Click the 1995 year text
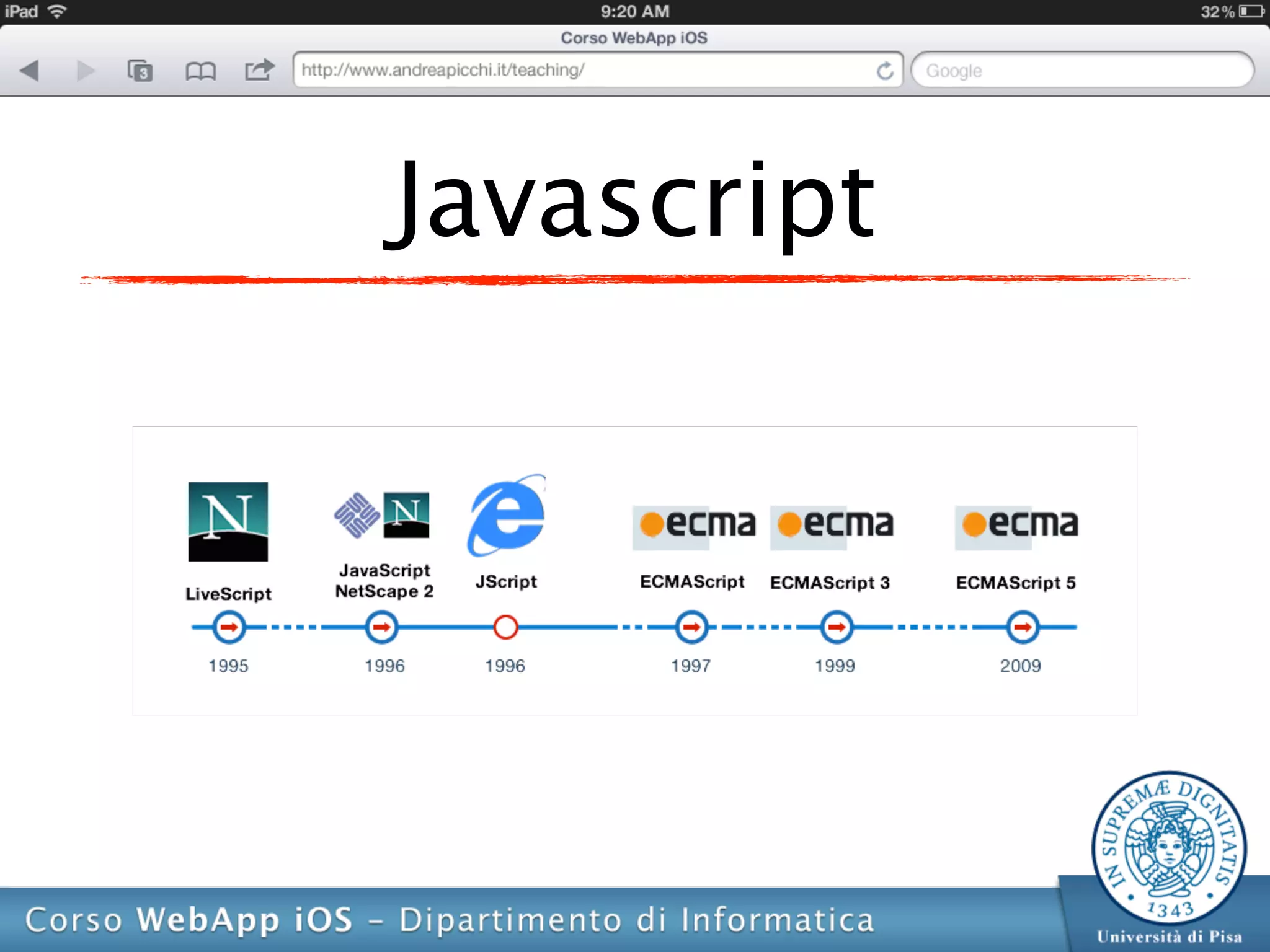1270x952 pixels. click(228, 666)
